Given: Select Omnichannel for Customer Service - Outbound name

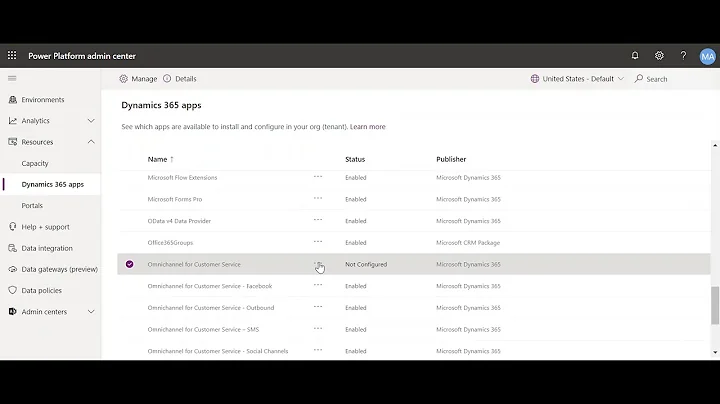Looking at the screenshot, I should click(x=211, y=308).
